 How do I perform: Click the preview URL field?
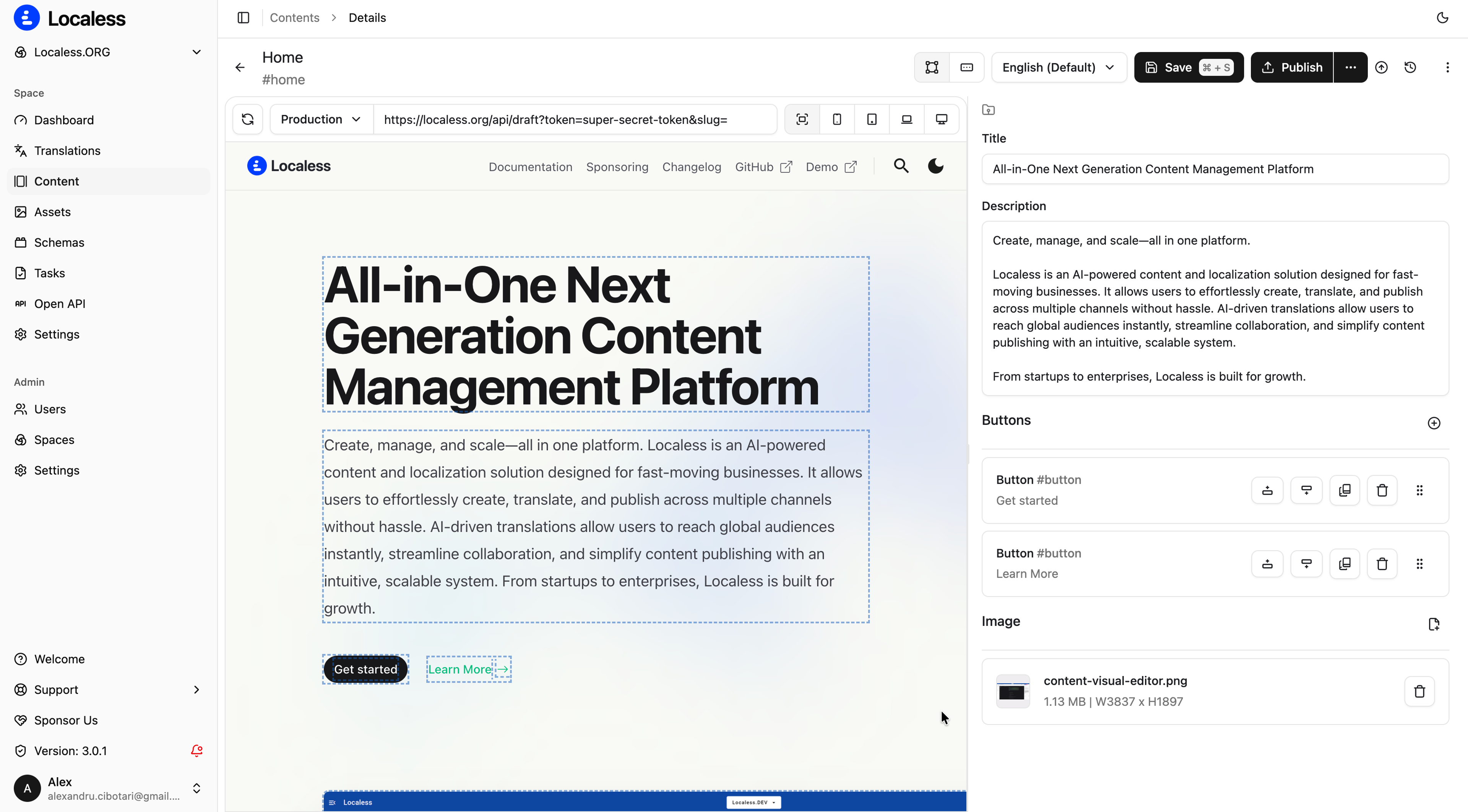tap(576, 119)
